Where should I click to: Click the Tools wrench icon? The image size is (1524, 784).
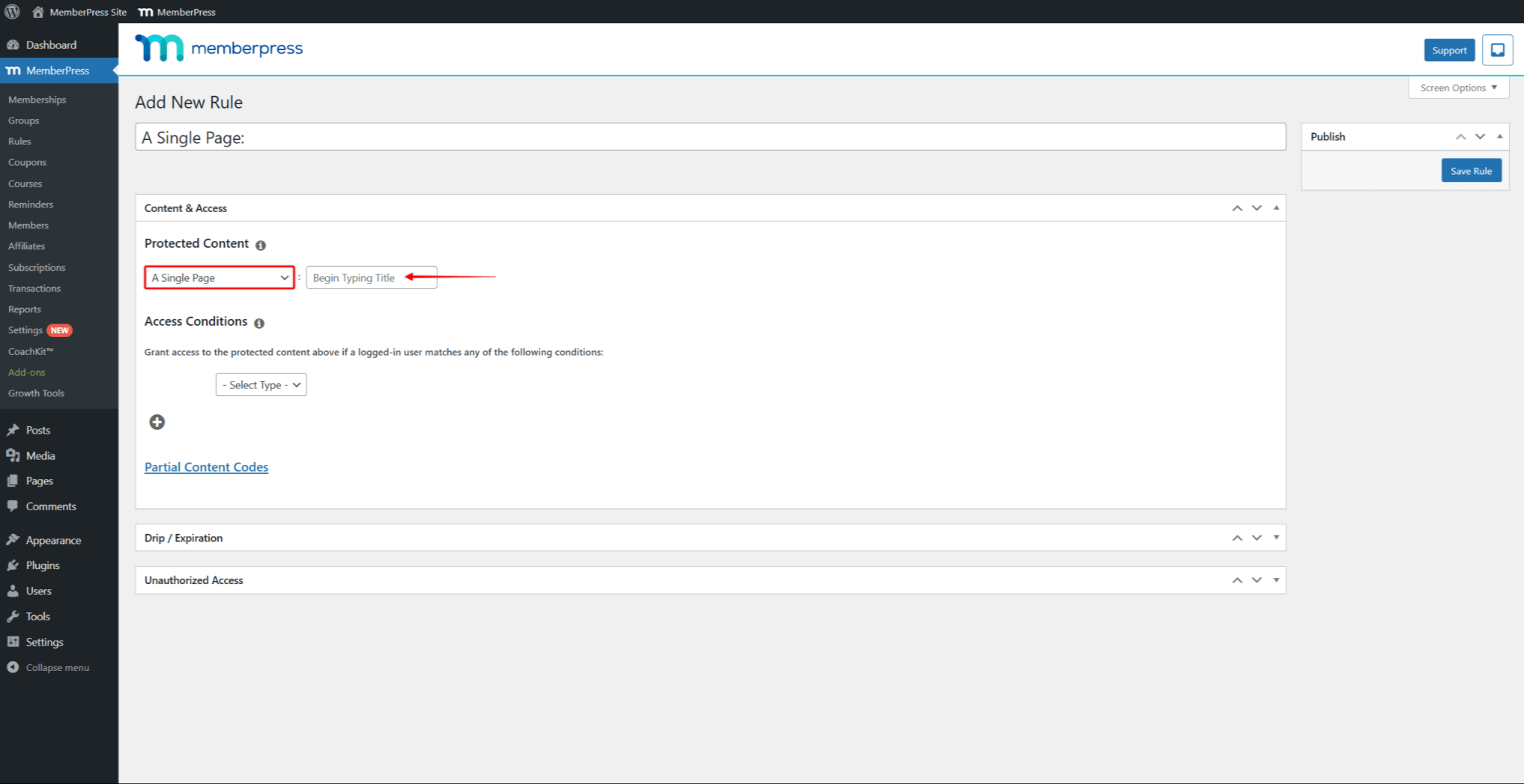click(13, 616)
